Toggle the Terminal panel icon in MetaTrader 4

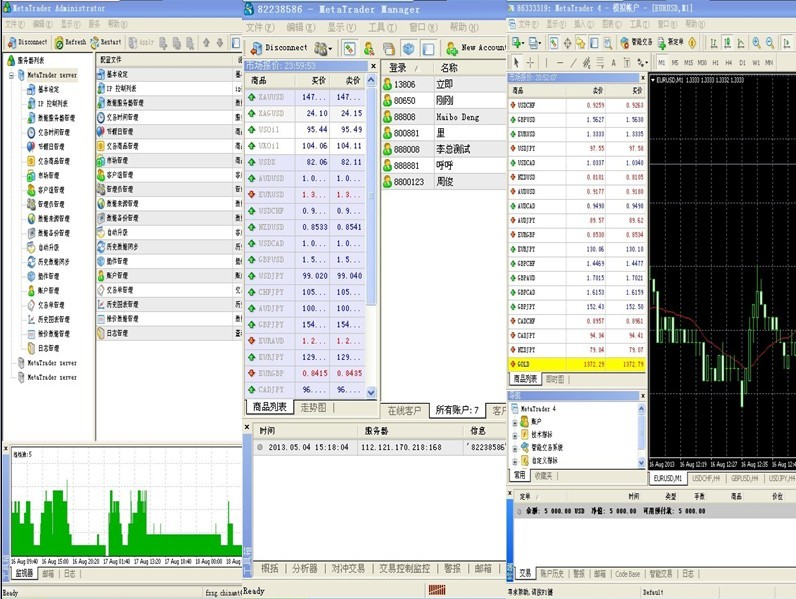594,43
